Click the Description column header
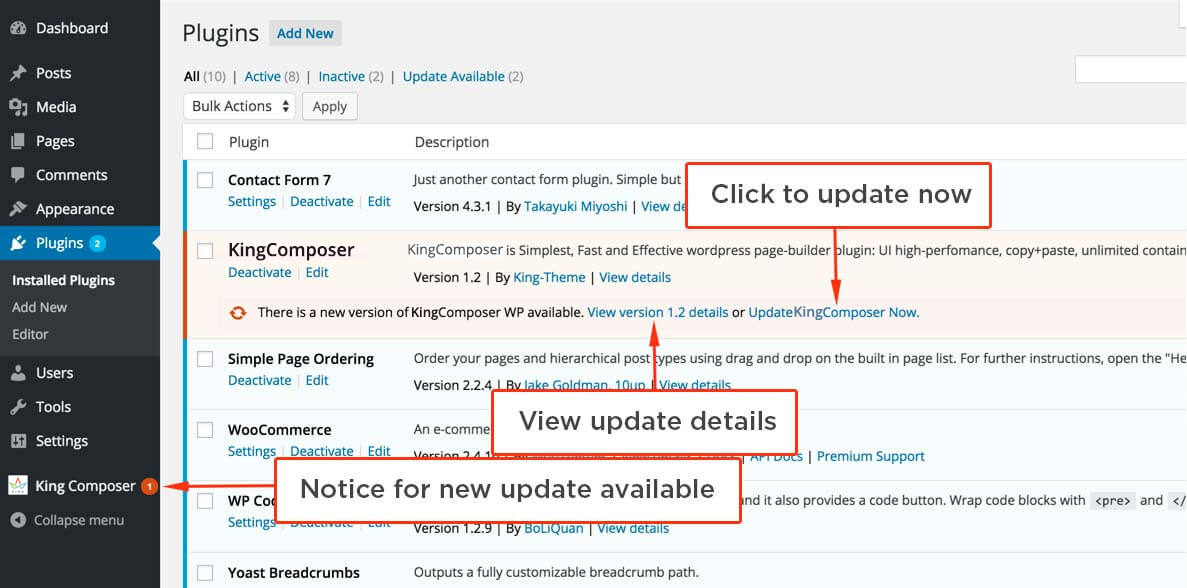Screen dimensions: 1187x588 tap(452, 142)
